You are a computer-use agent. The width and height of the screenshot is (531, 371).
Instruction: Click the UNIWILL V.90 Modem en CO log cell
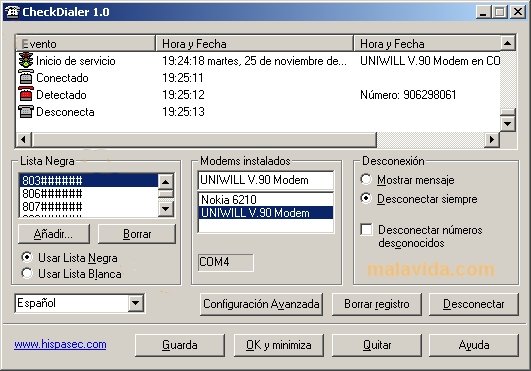[x=430, y=61]
